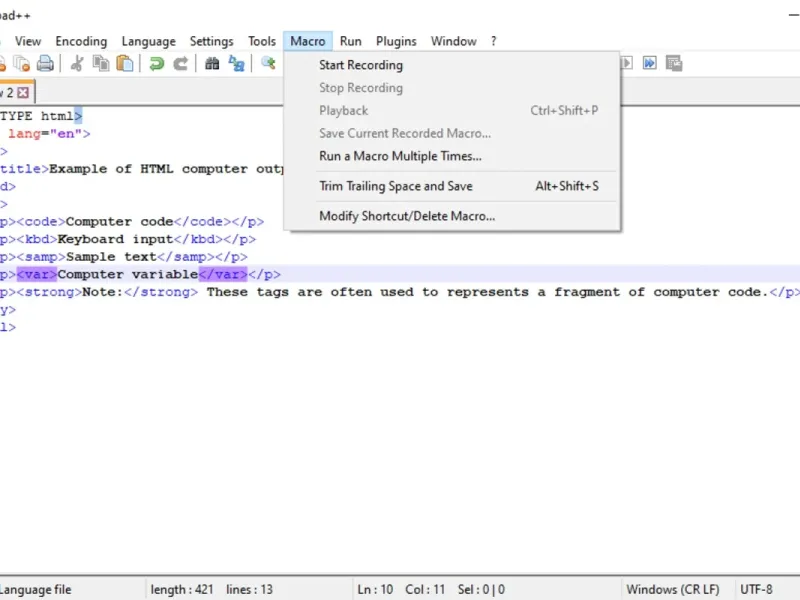Click the 'TYPE html' doctype line

click(37, 116)
